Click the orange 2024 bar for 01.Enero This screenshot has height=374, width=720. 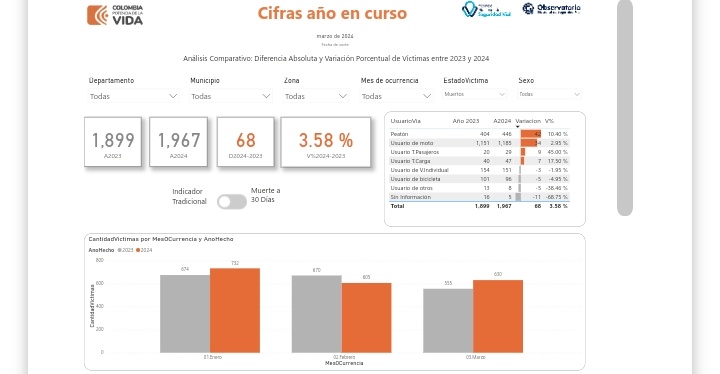tap(235, 311)
